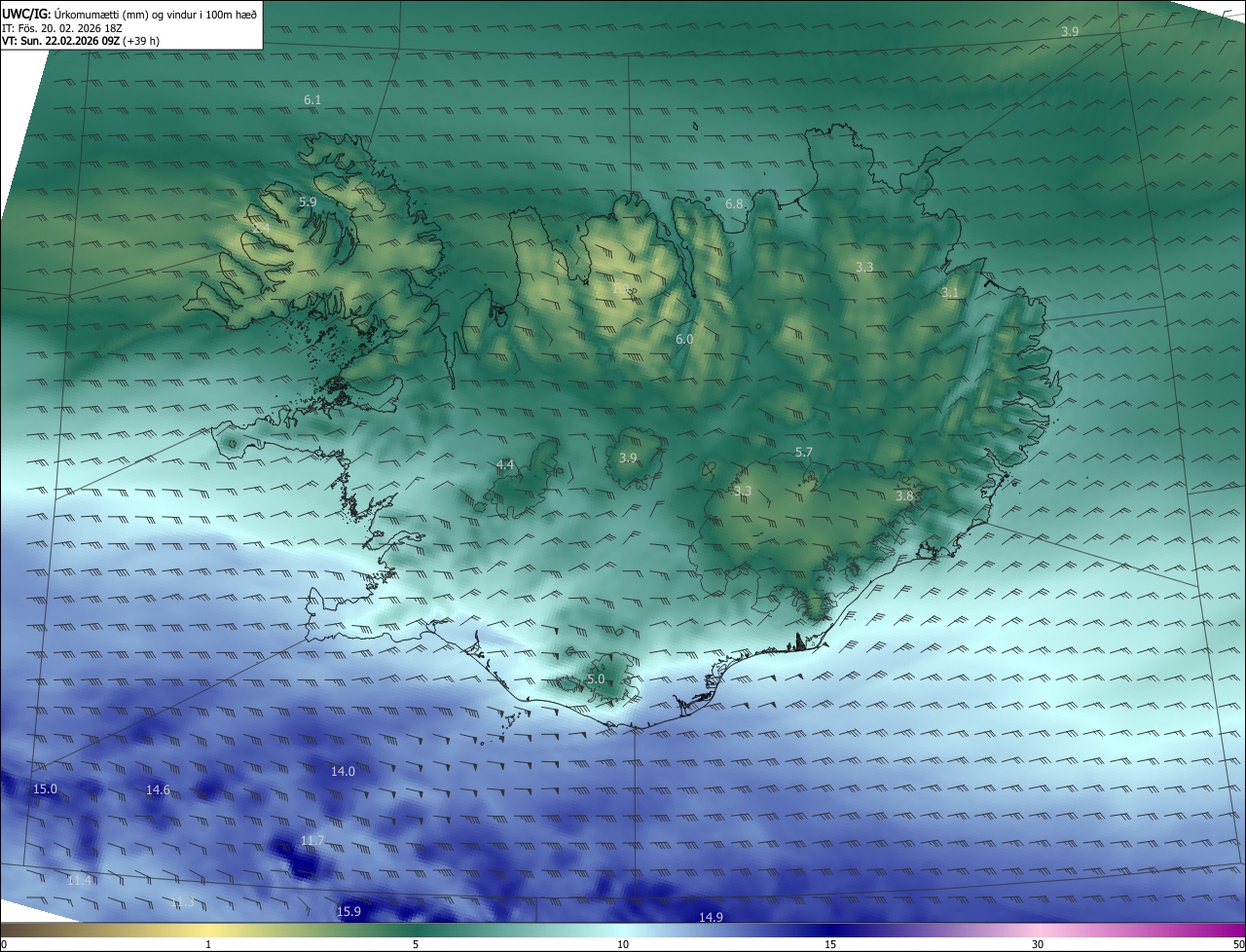Click the '1' tick on the color scale

pyautogui.click(x=208, y=945)
